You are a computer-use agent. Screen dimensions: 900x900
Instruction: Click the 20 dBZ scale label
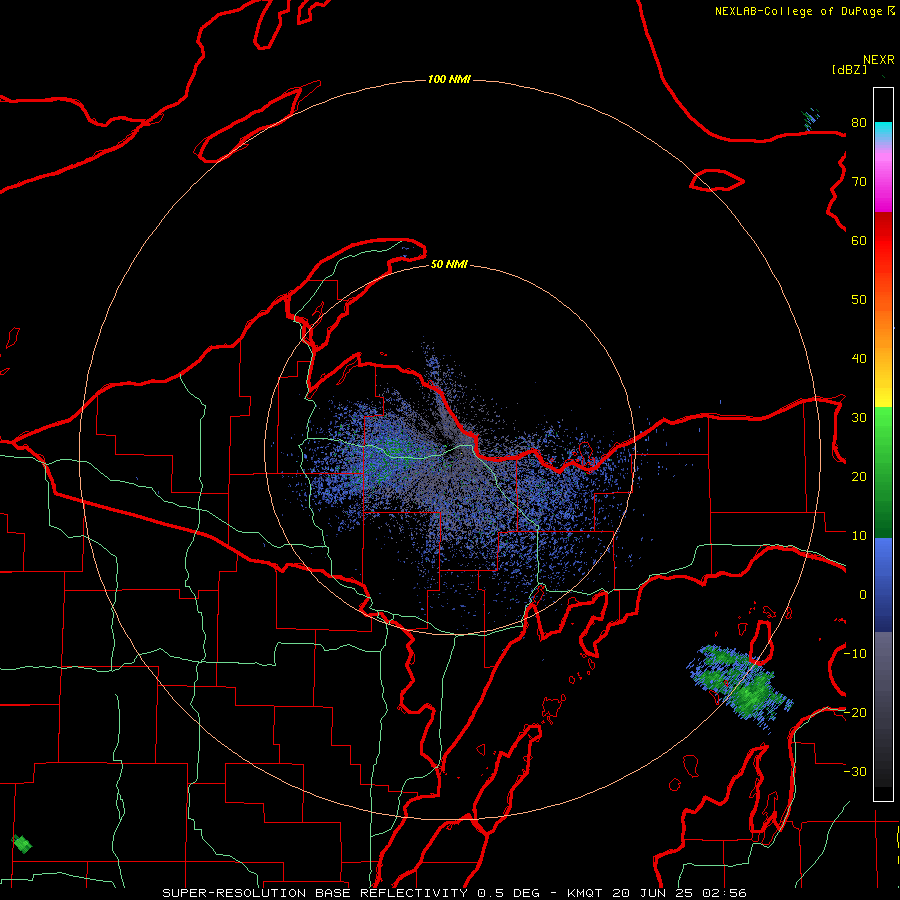pos(859,476)
